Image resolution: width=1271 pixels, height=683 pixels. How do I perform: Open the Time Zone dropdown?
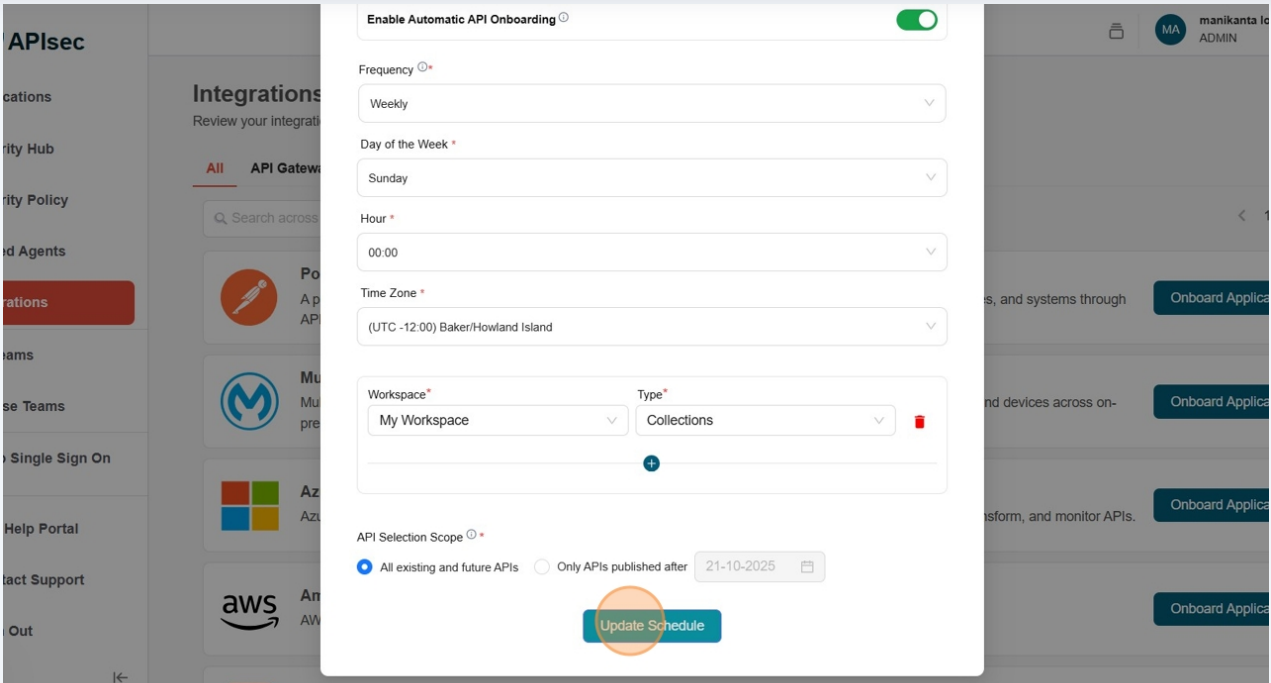pos(651,327)
